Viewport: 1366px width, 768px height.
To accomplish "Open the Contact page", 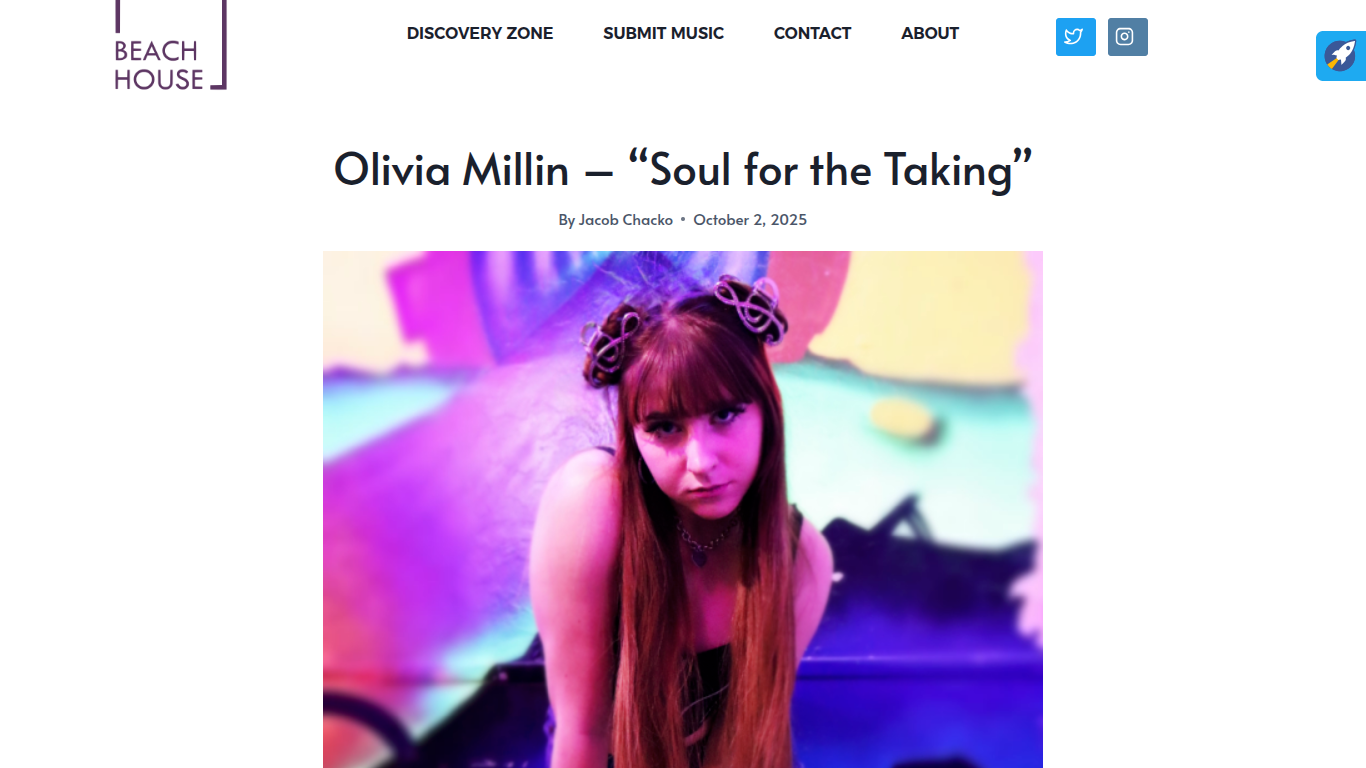I will [x=812, y=33].
